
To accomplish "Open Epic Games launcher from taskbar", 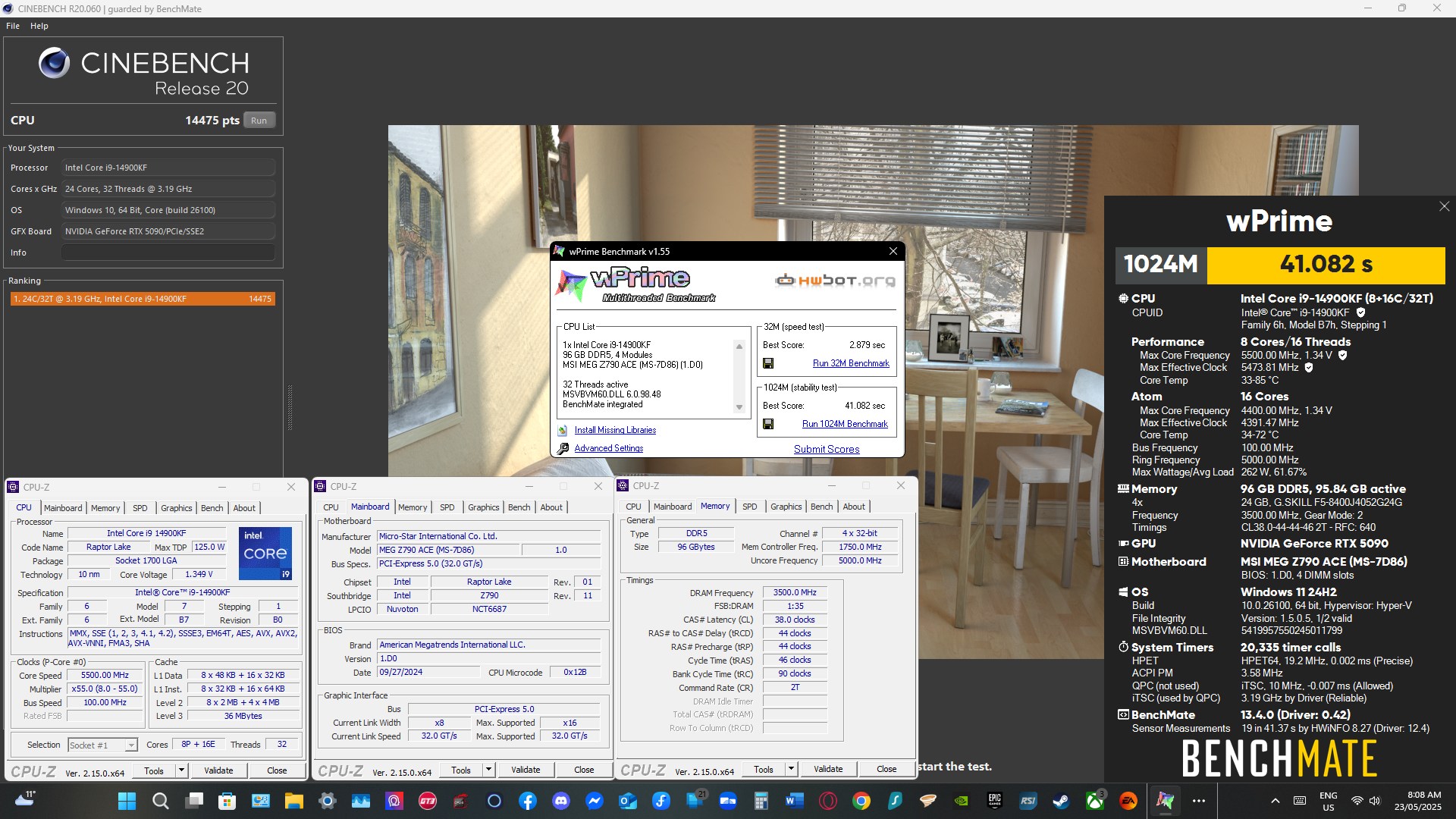I will click(995, 801).
